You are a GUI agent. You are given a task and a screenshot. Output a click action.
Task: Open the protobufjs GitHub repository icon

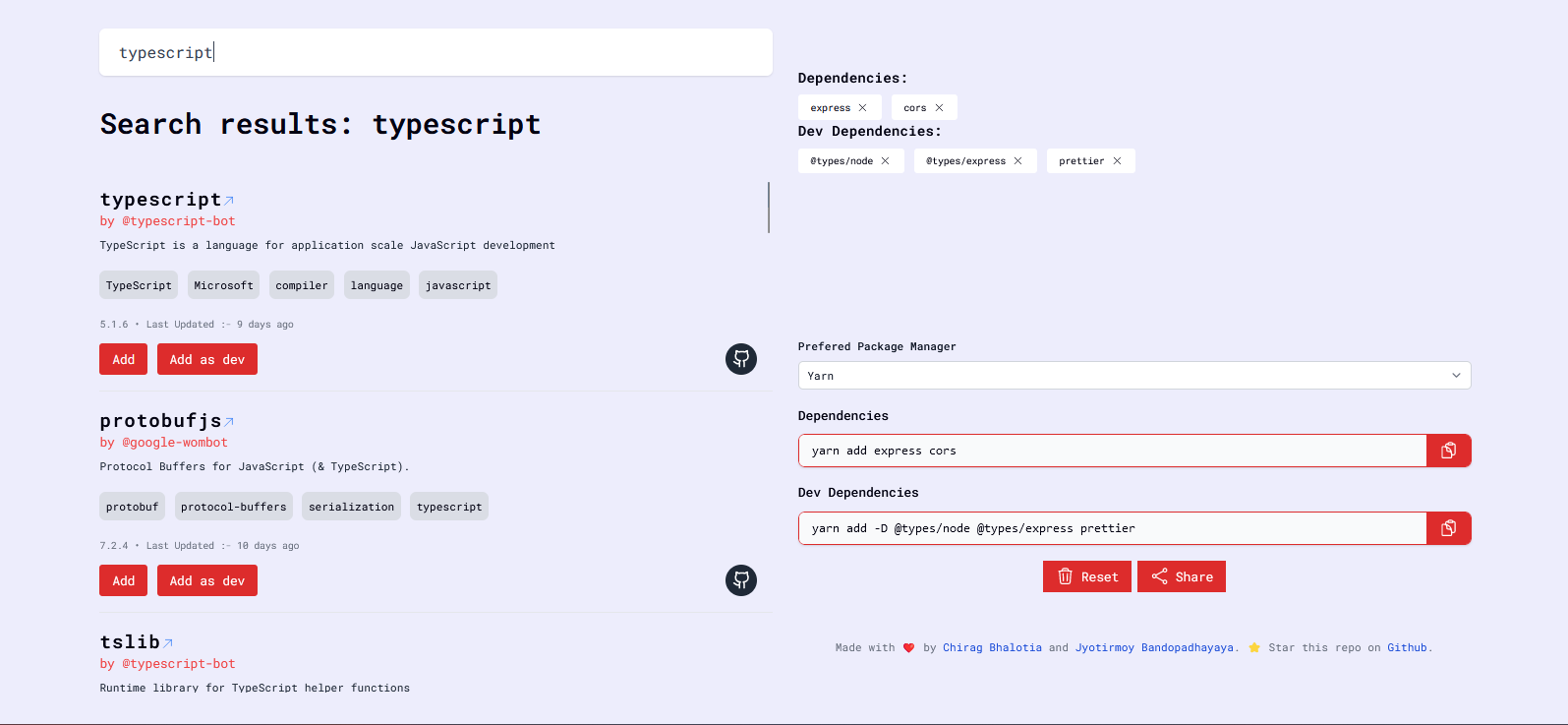click(x=741, y=580)
